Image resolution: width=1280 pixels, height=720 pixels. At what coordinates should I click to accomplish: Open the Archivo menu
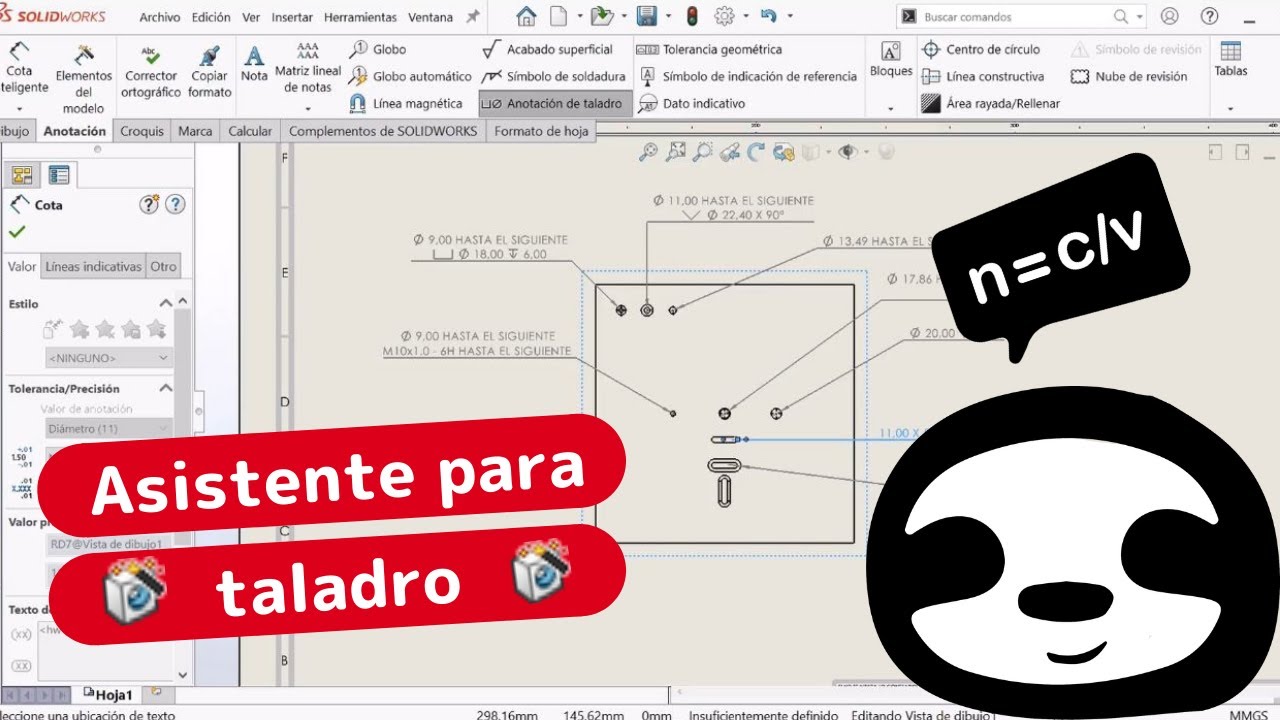click(x=160, y=17)
